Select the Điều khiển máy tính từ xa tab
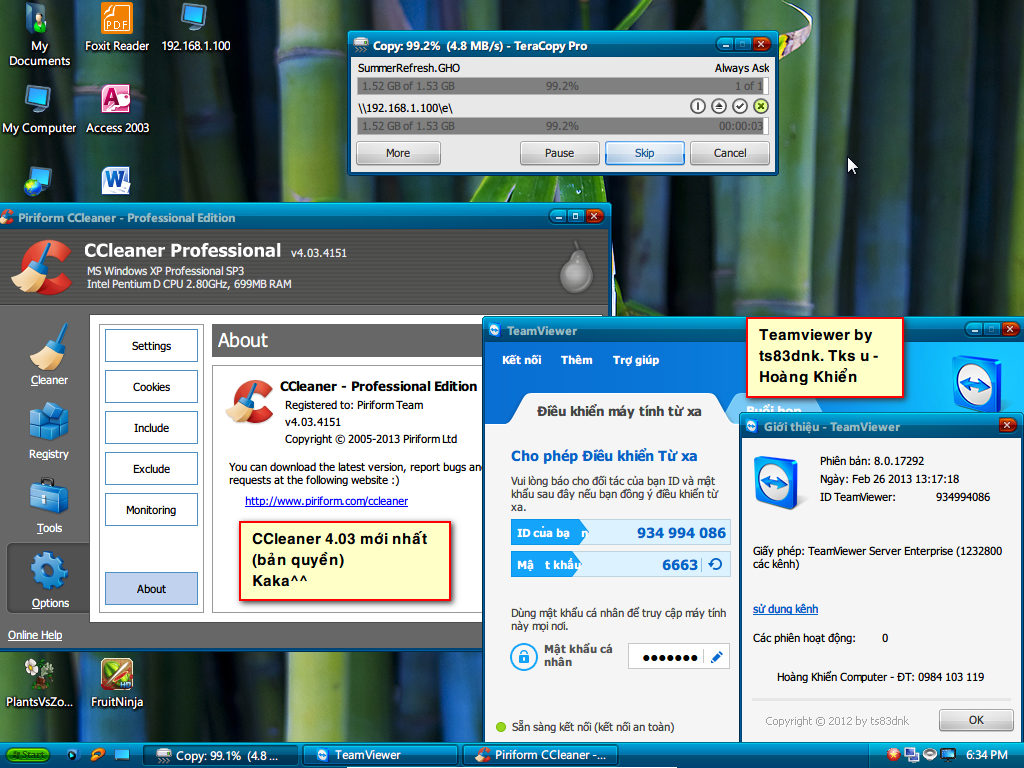Viewport: 1024px width, 768px height. (x=618, y=411)
